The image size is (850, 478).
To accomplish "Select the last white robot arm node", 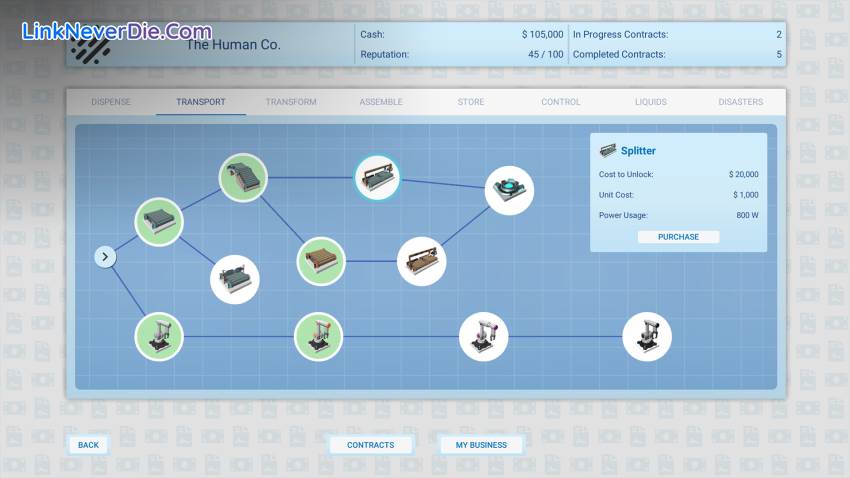I will click(647, 337).
